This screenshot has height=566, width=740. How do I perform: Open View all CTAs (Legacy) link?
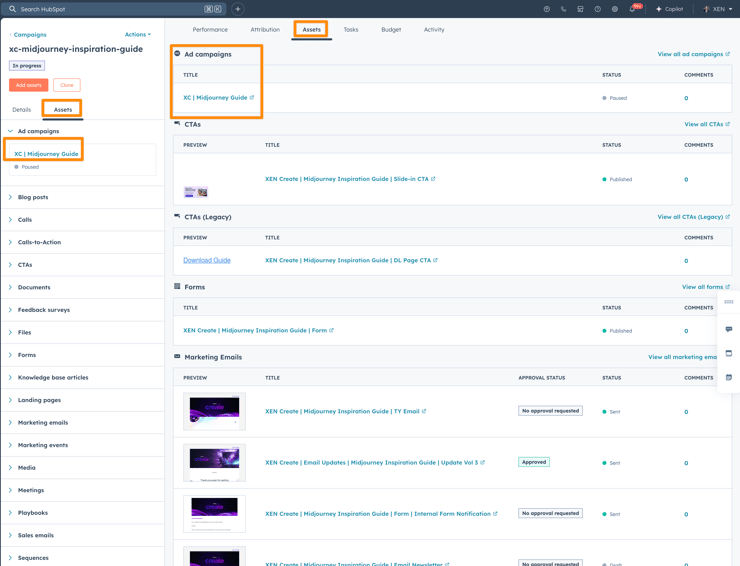pos(694,217)
